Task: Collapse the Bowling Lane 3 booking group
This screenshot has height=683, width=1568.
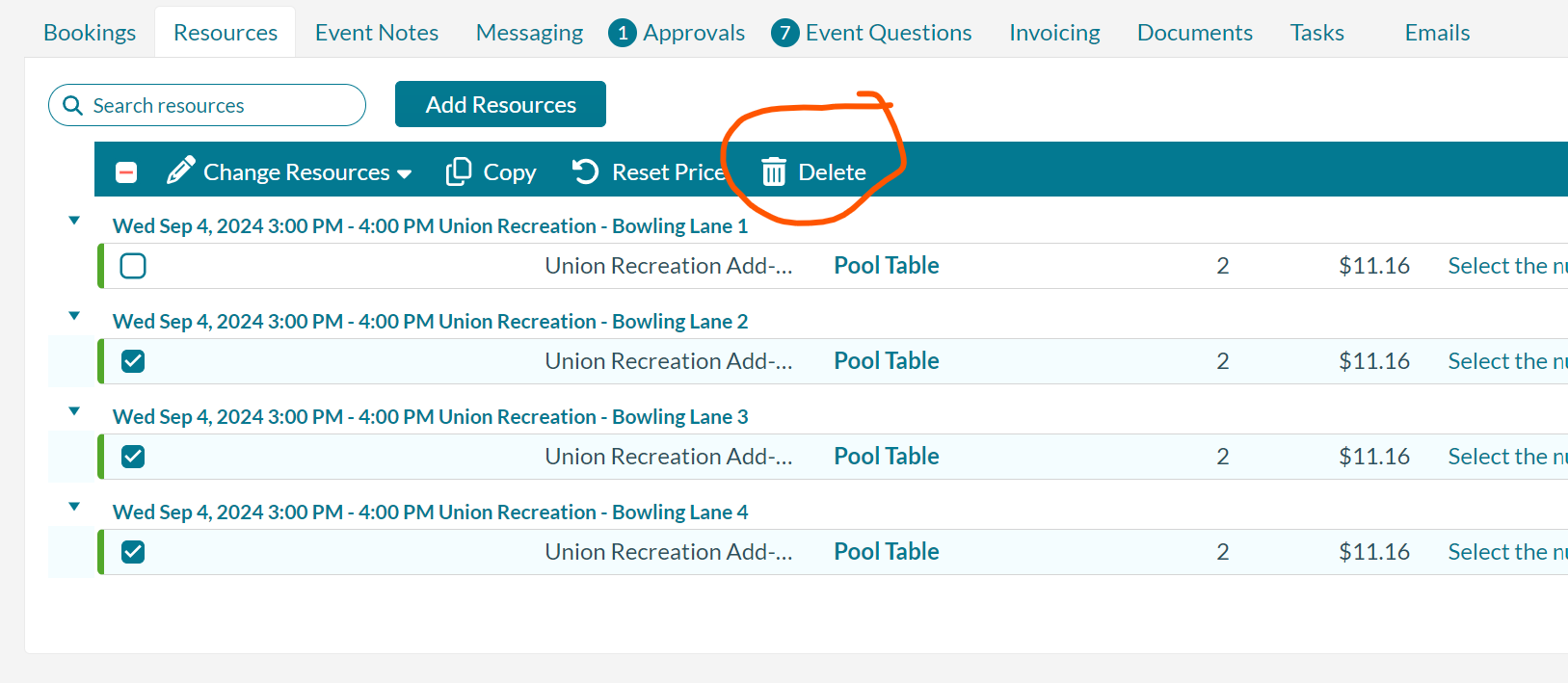Action: 74,411
